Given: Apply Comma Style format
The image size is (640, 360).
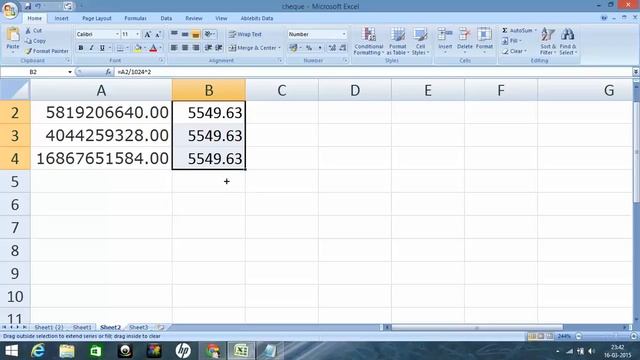Looking at the screenshot, I should pyautogui.click(x=320, y=48).
